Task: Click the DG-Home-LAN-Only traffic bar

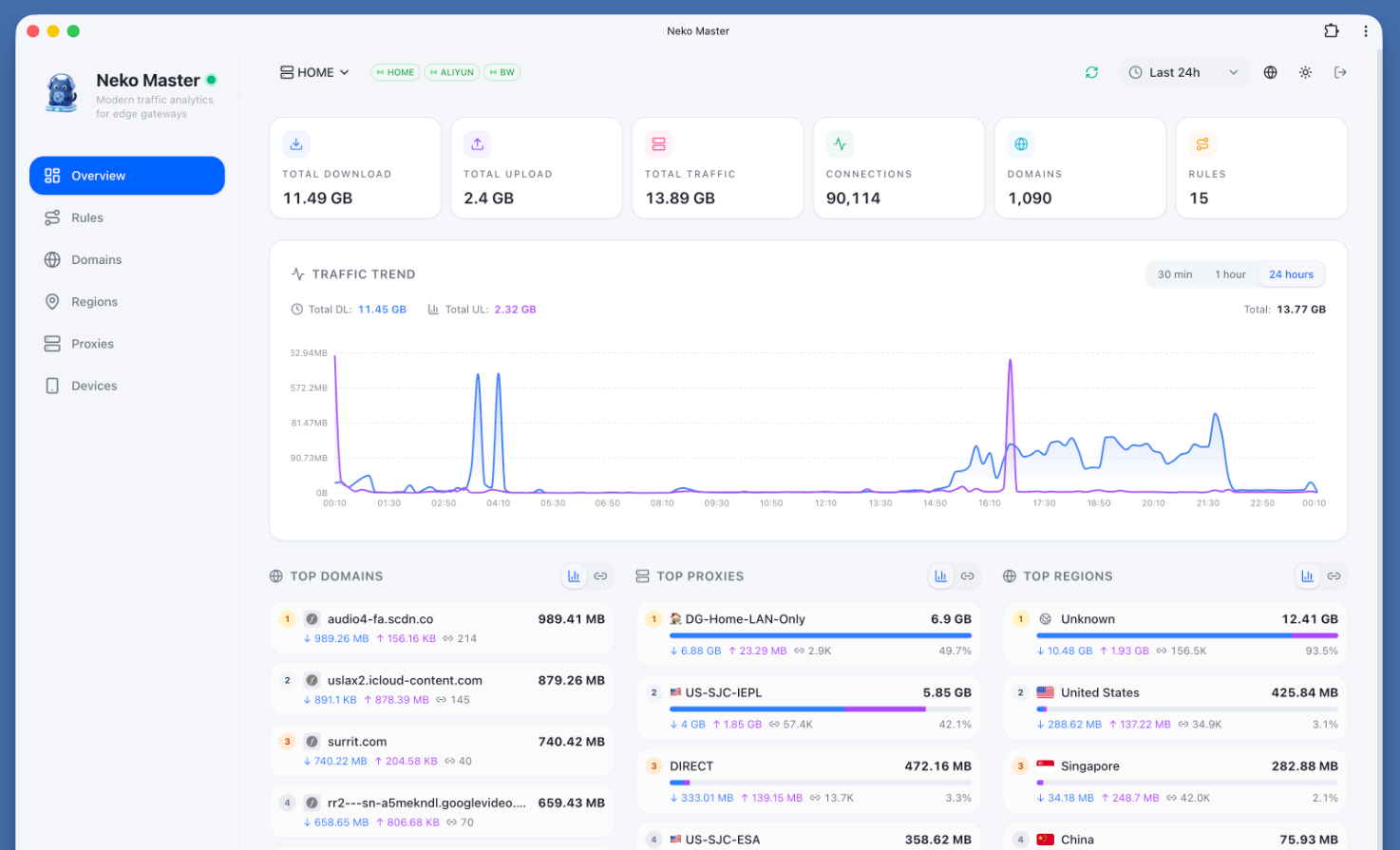Action: pos(821,635)
